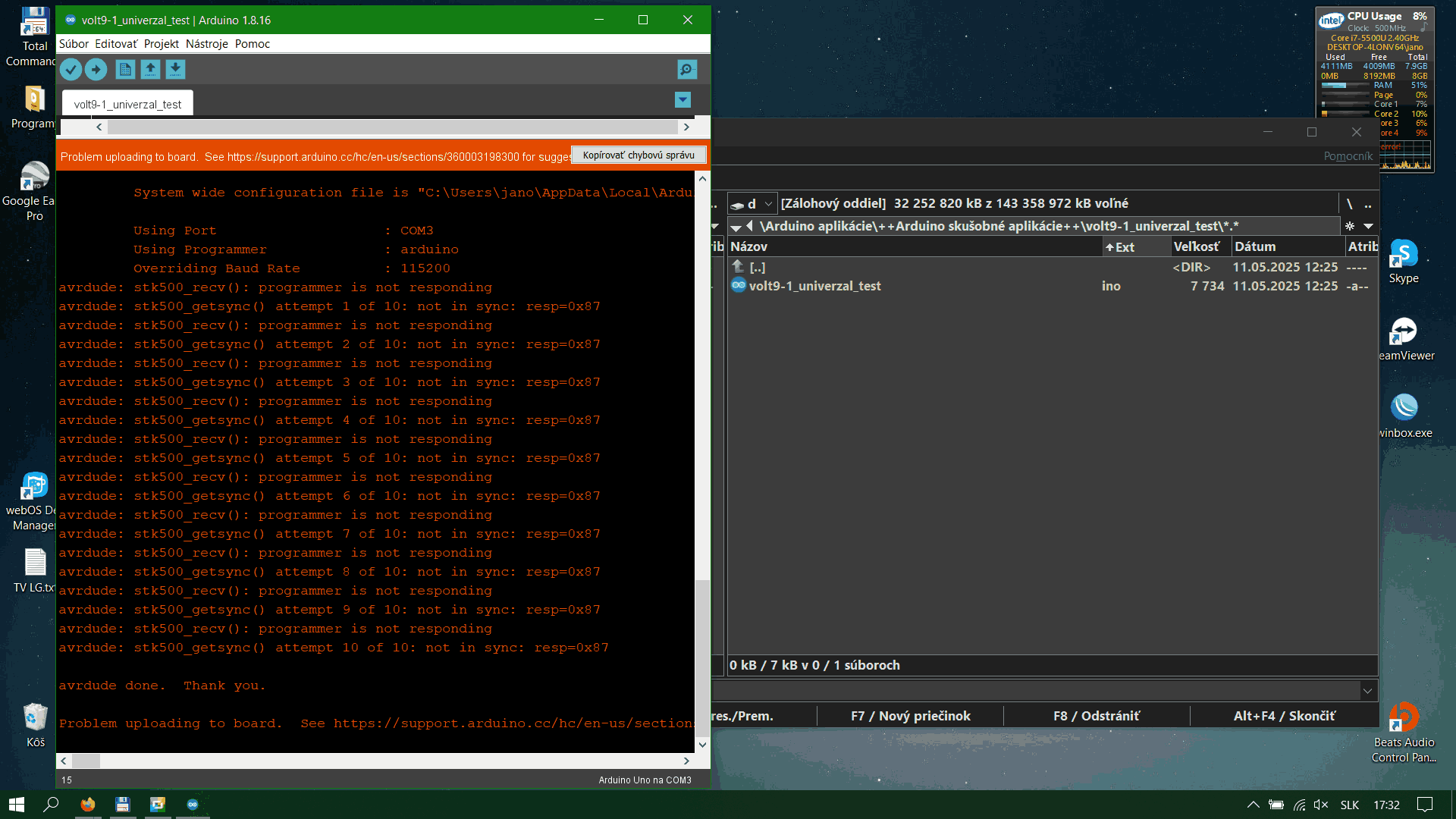1456x819 pixels.
Task: Open the tab options dropdown arrow
Action: pyautogui.click(x=682, y=99)
